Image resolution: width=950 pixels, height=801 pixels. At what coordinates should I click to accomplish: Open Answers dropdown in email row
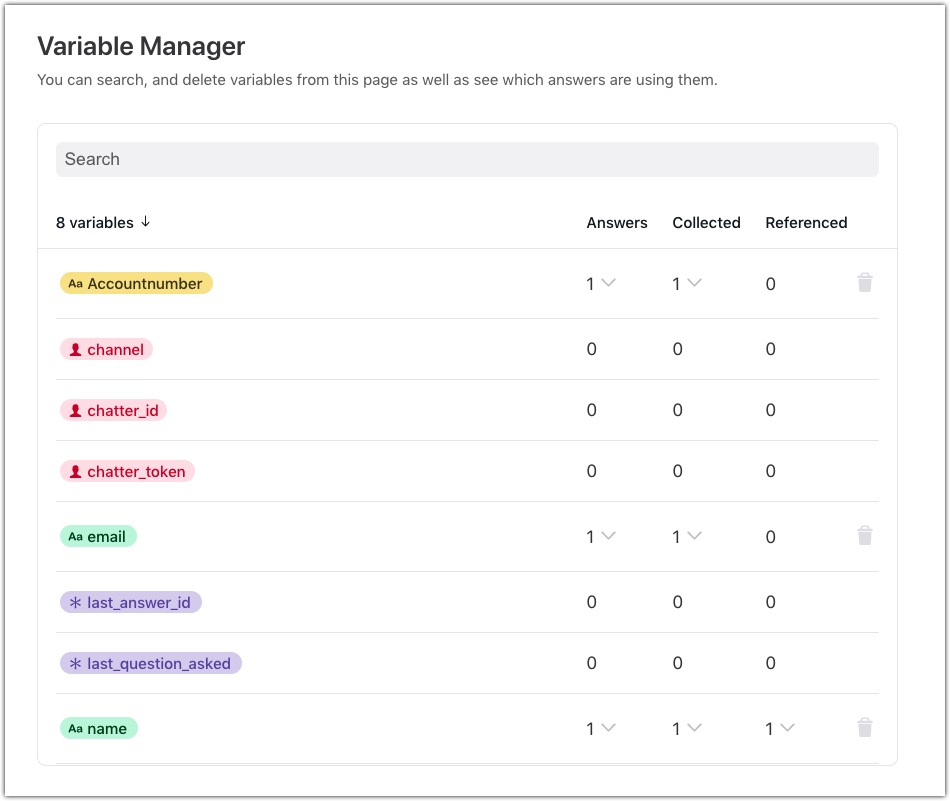coord(607,536)
